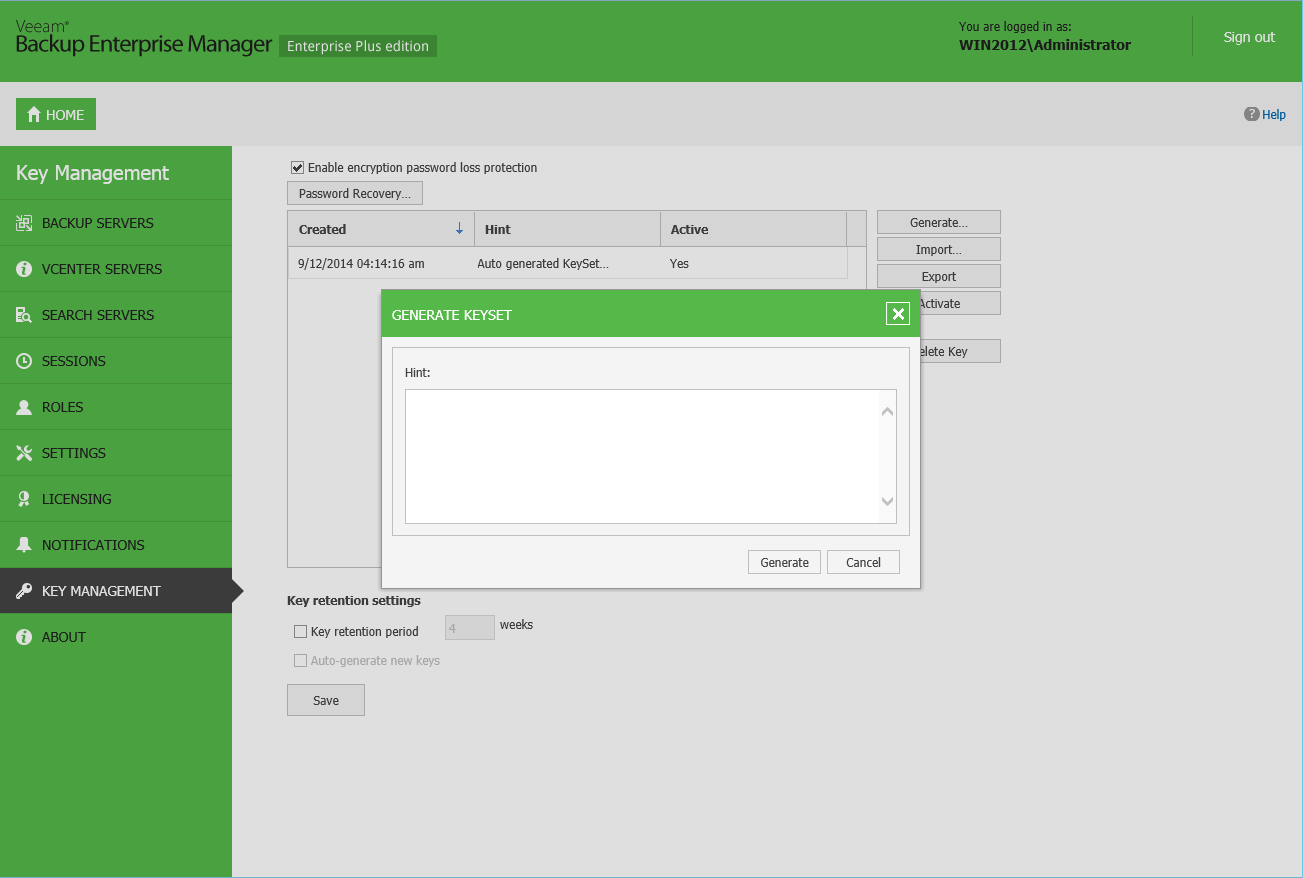This screenshot has width=1303, height=878.
Task: Click the 'Yes' active status cell
Action: [x=679, y=264]
